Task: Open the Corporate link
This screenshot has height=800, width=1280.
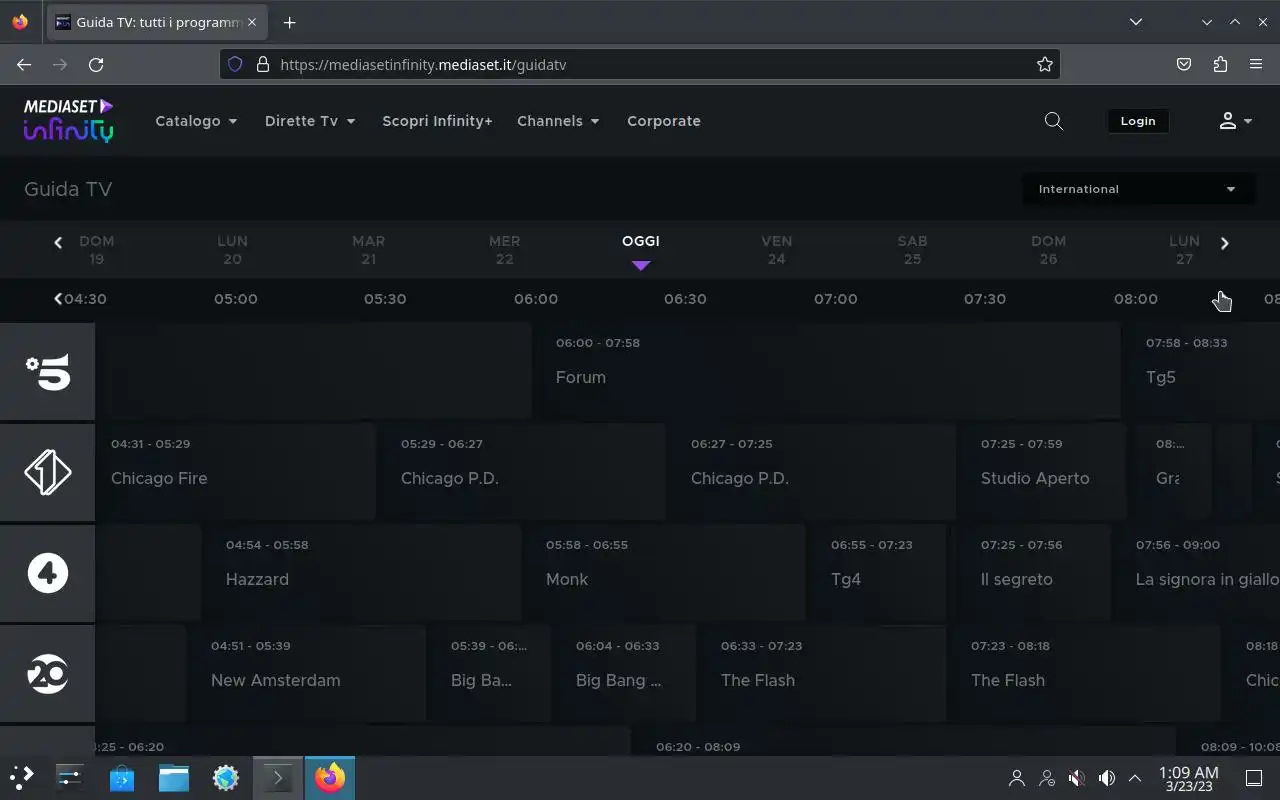Action: tap(664, 121)
